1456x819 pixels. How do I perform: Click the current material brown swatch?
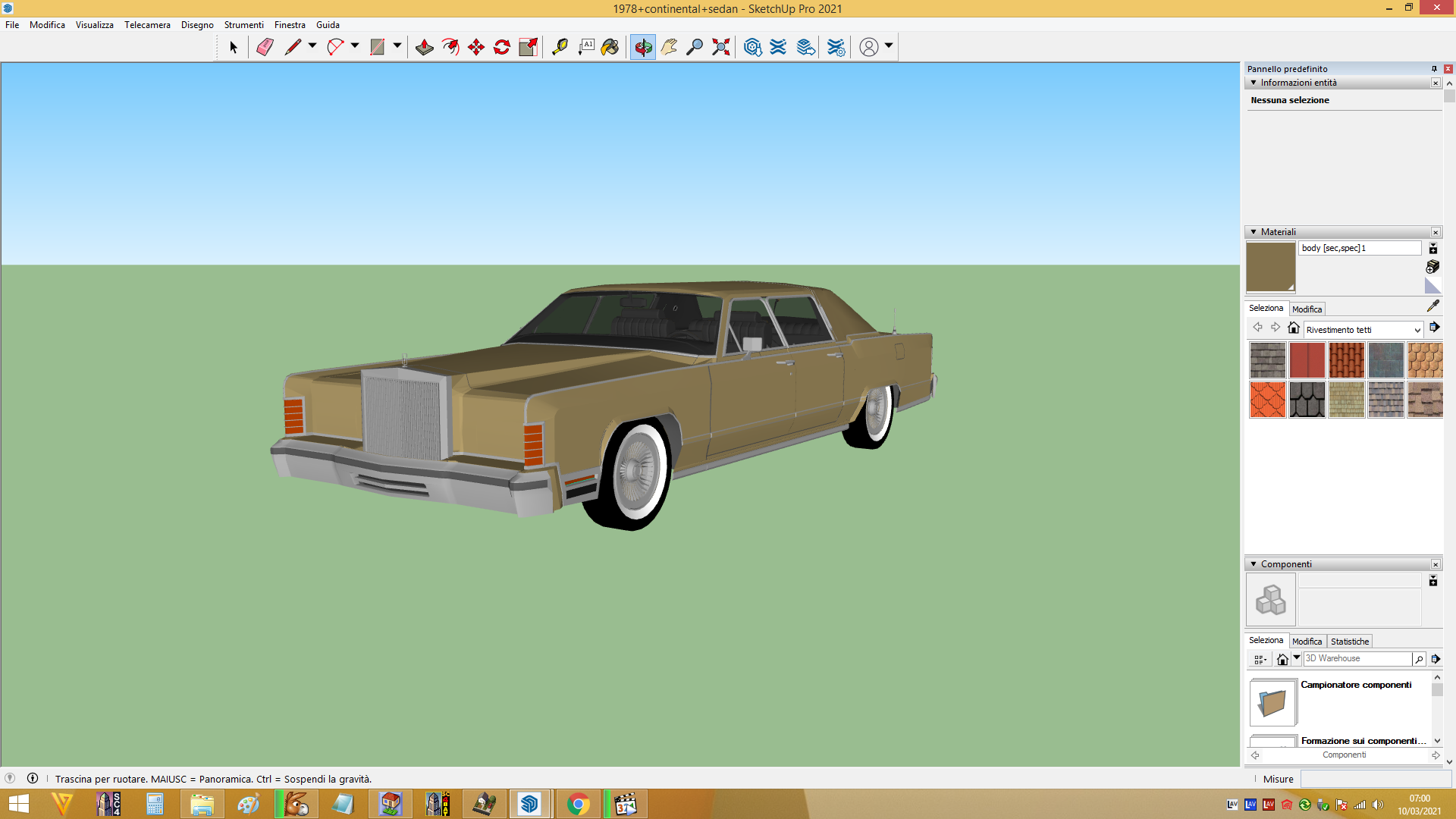pyautogui.click(x=1271, y=267)
